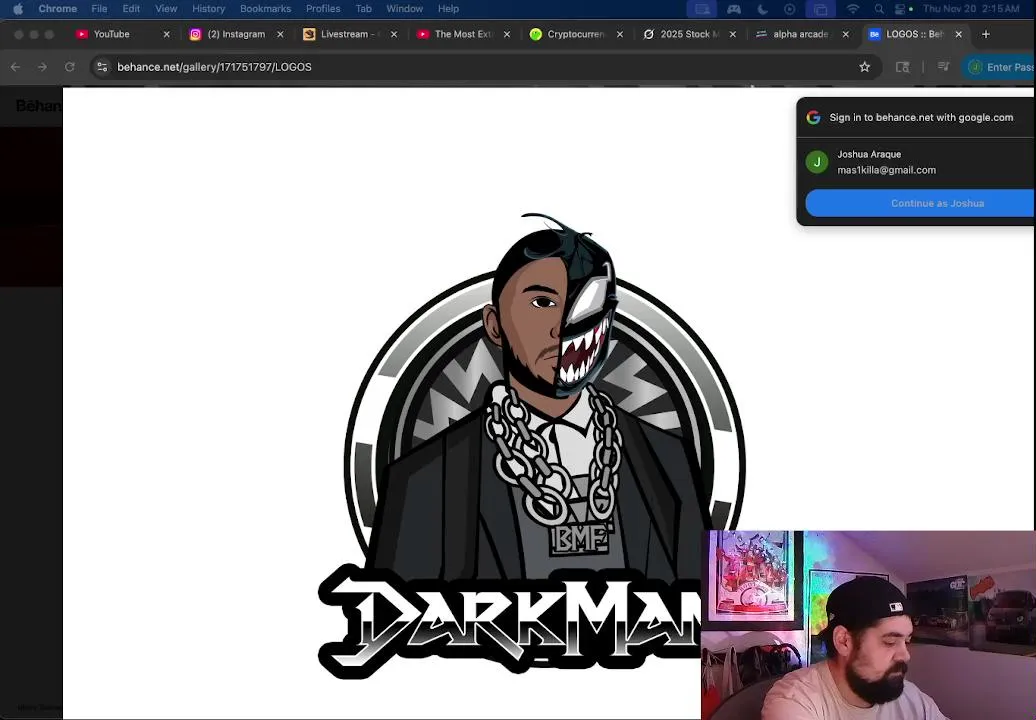Click the Behance tab favicon
This screenshot has width=1036, height=720.
pyautogui.click(x=874, y=34)
